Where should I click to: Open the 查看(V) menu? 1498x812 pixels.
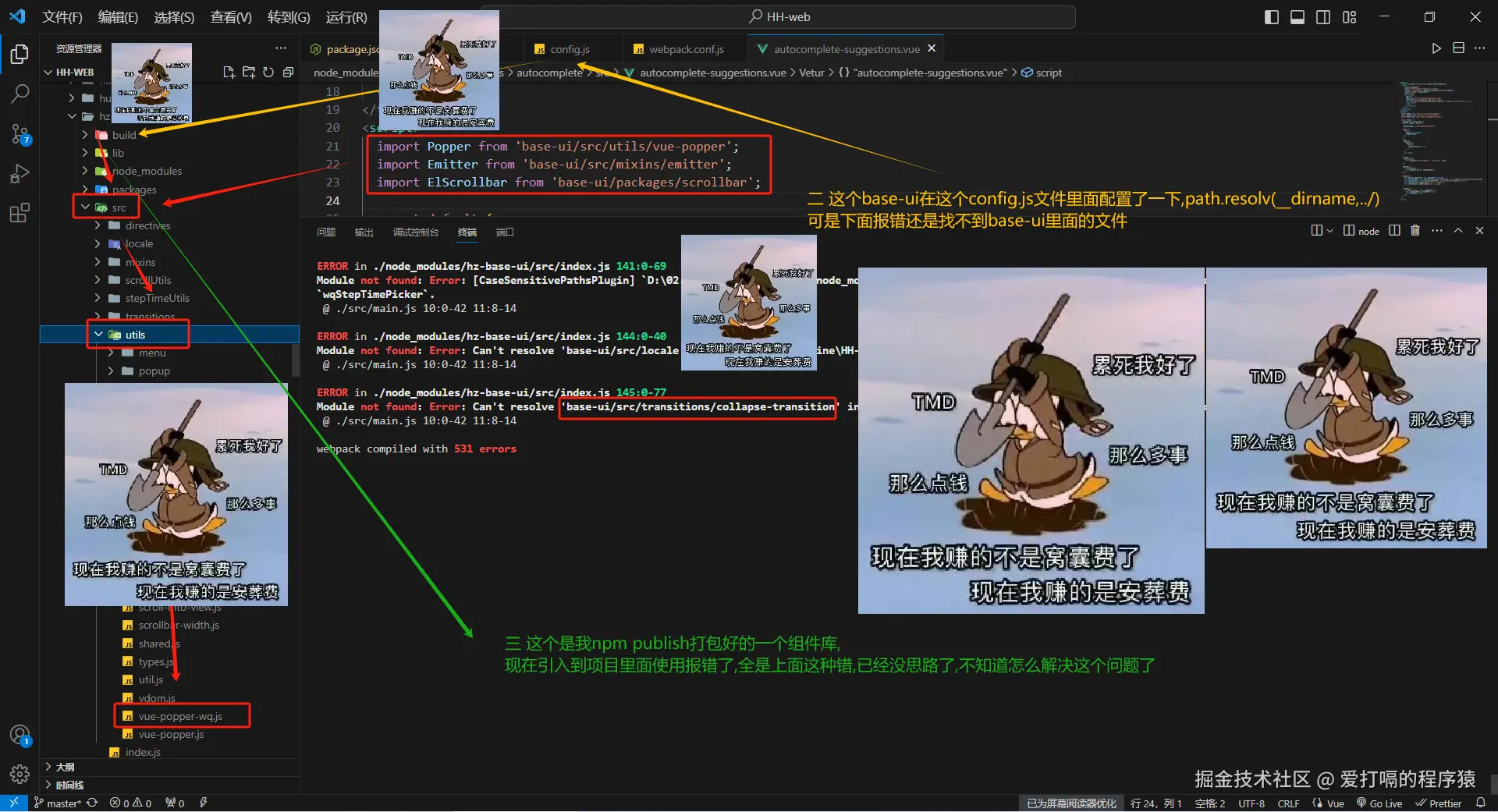pos(229,17)
